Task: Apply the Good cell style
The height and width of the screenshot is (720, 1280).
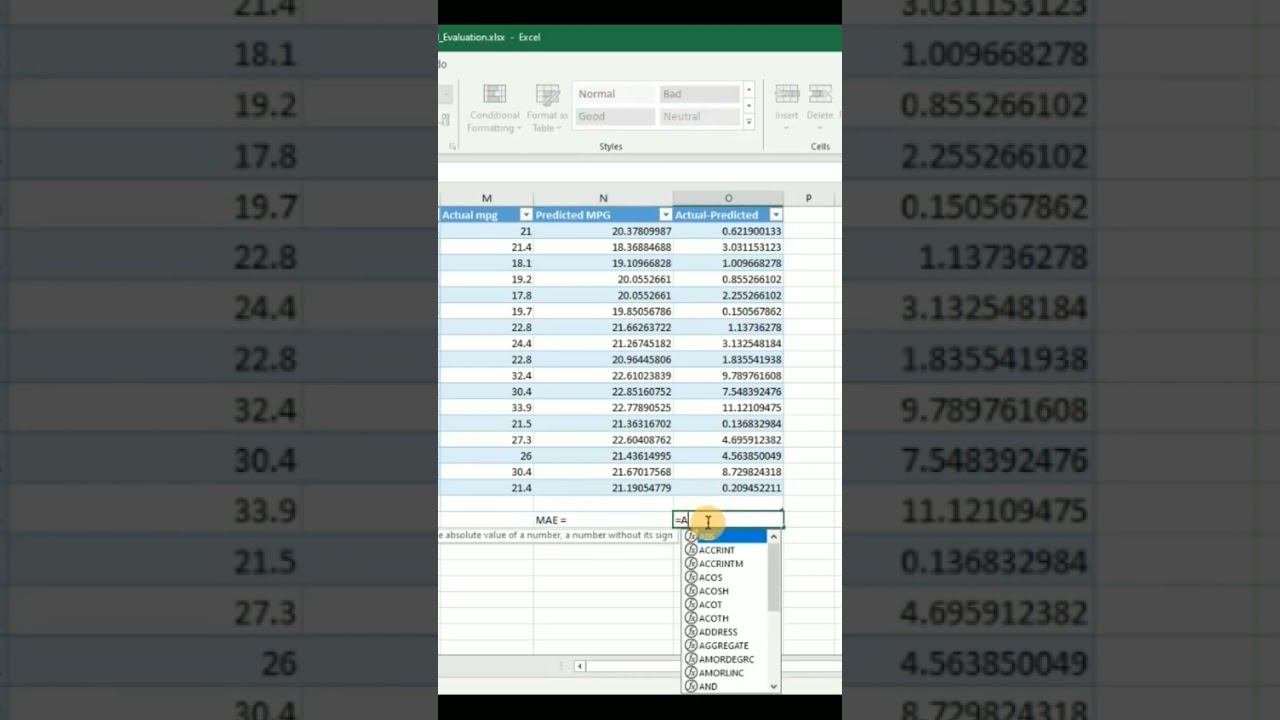Action: 613,116
